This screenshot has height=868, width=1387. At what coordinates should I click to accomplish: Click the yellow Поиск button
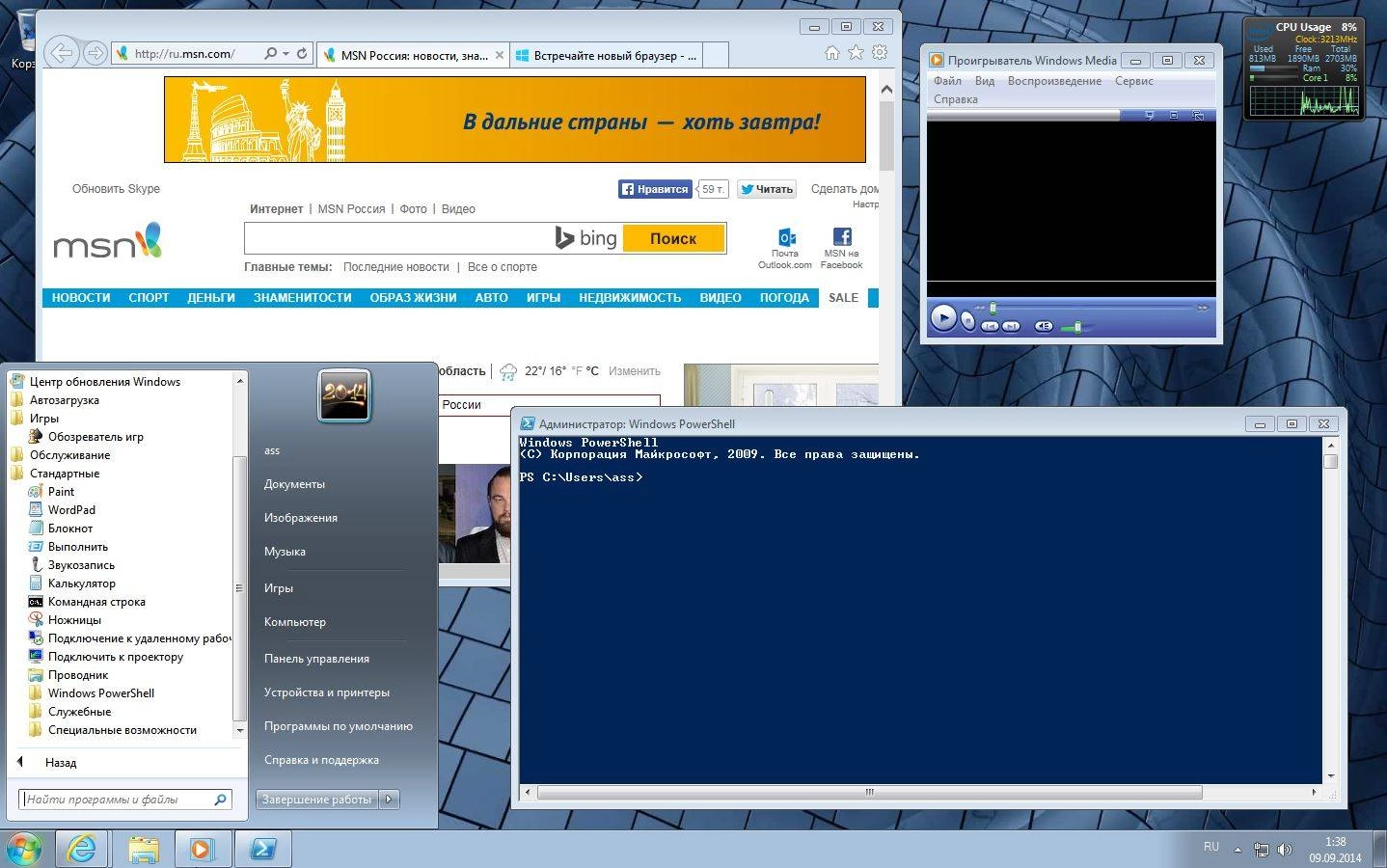(x=673, y=238)
